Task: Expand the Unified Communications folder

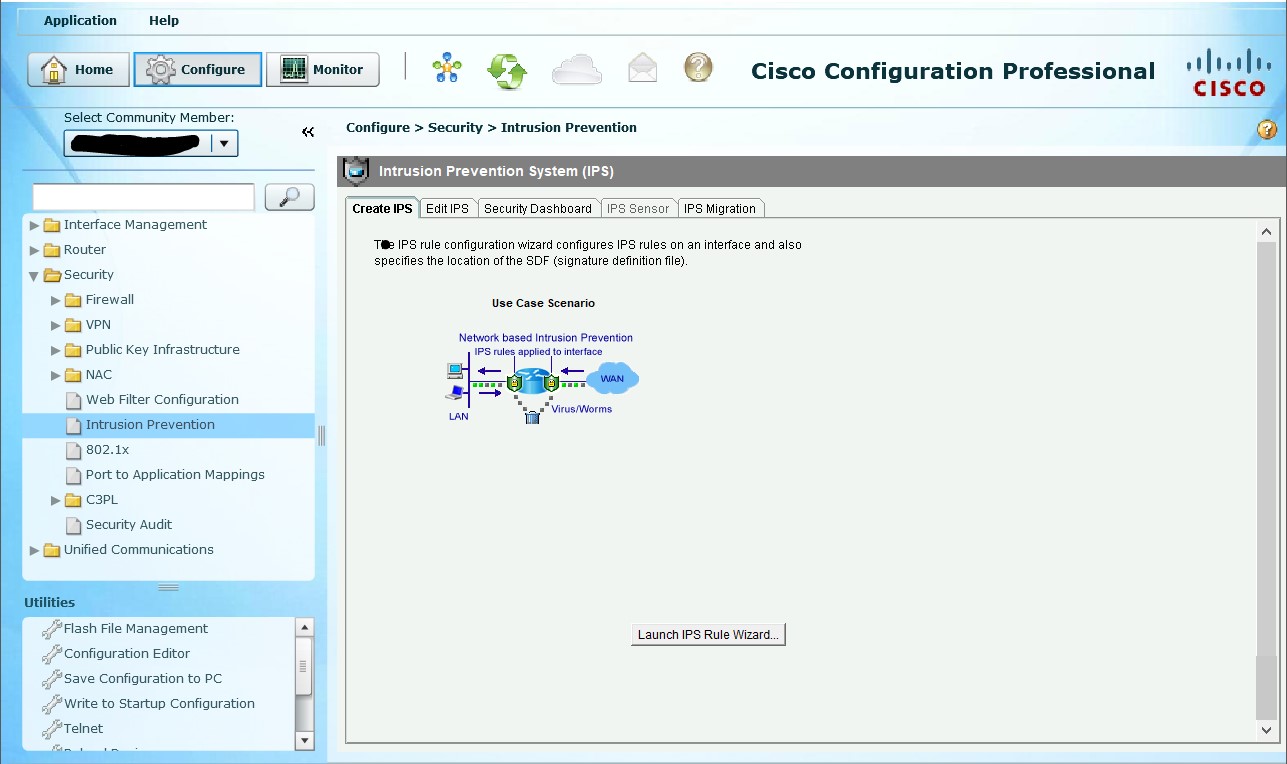Action: coord(35,550)
